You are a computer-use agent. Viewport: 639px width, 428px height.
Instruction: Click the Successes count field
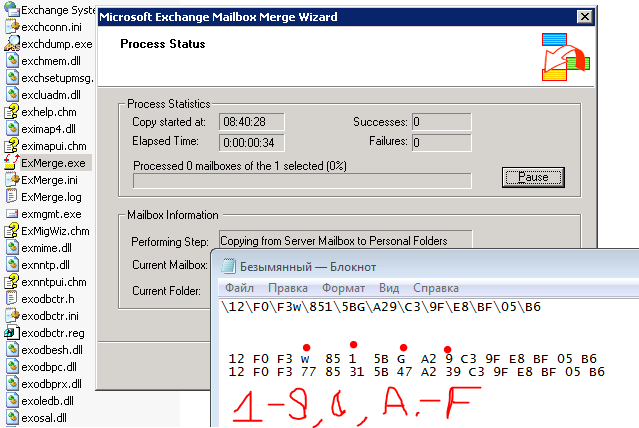pyautogui.click(x=441, y=122)
